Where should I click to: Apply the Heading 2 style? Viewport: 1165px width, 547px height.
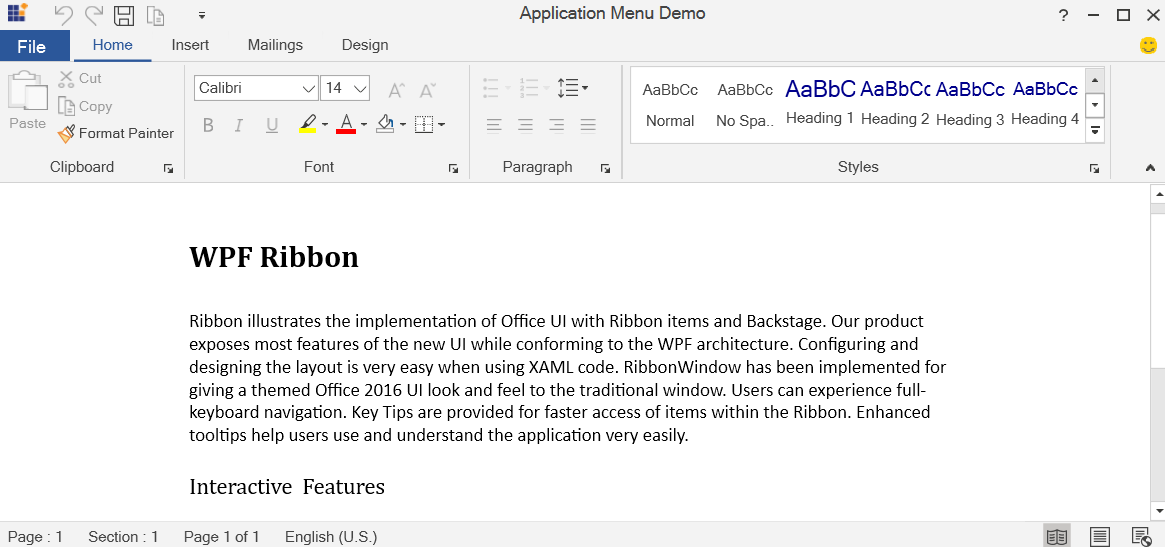(x=895, y=103)
